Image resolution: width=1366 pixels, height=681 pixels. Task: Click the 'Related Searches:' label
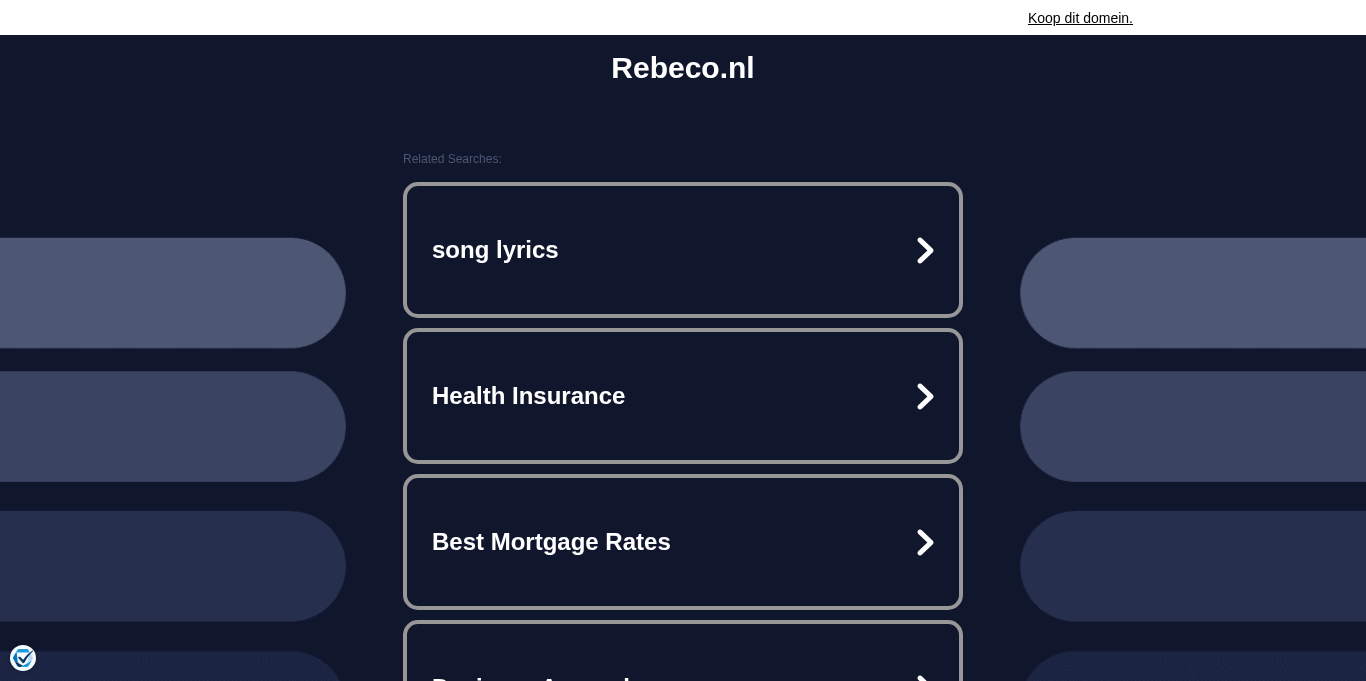tap(452, 159)
